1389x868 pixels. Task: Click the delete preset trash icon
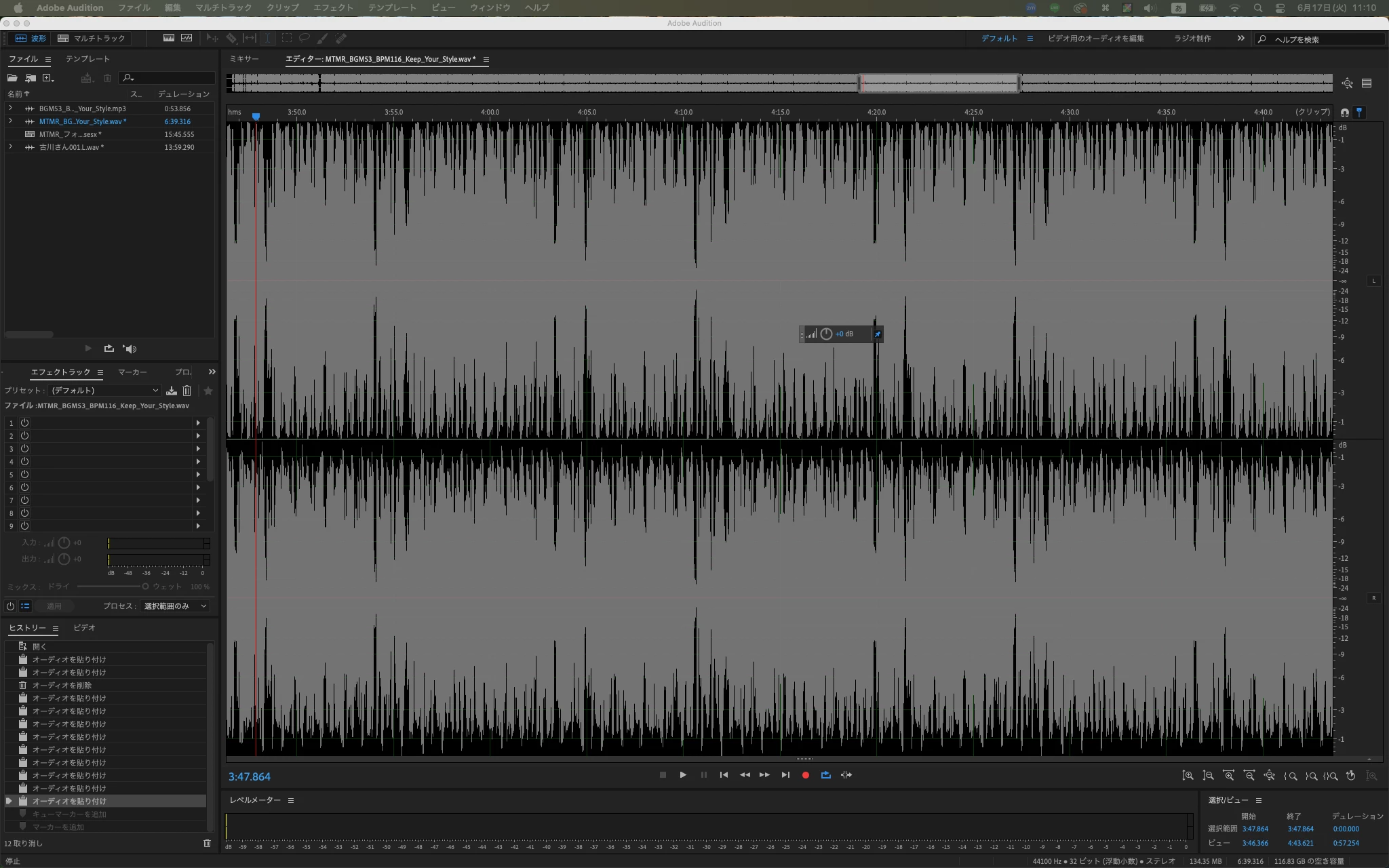[187, 391]
